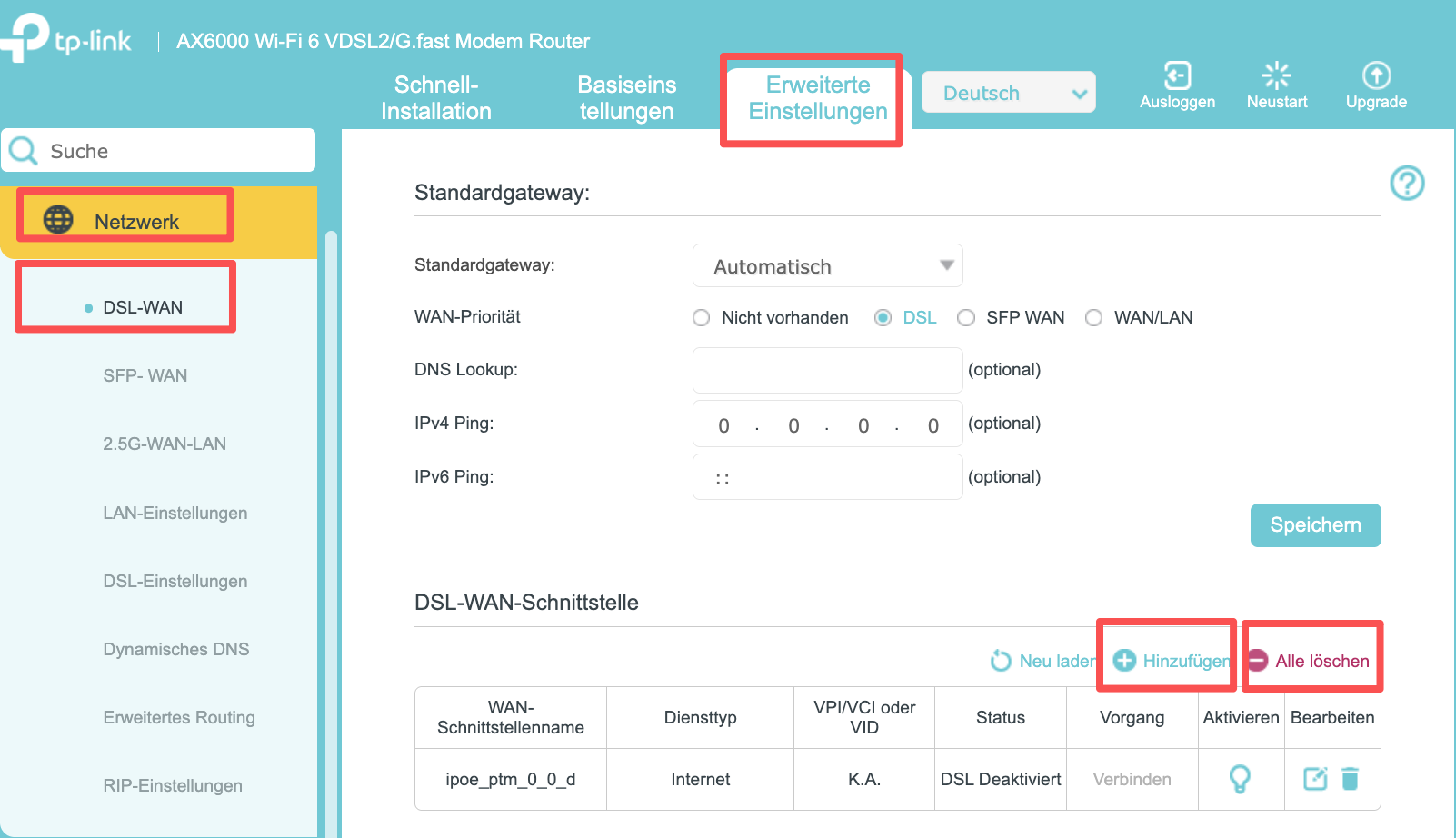Open LAN-Einstellungen in sidebar
The height and width of the screenshot is (838, 1456).
click(x=175, y=513)
